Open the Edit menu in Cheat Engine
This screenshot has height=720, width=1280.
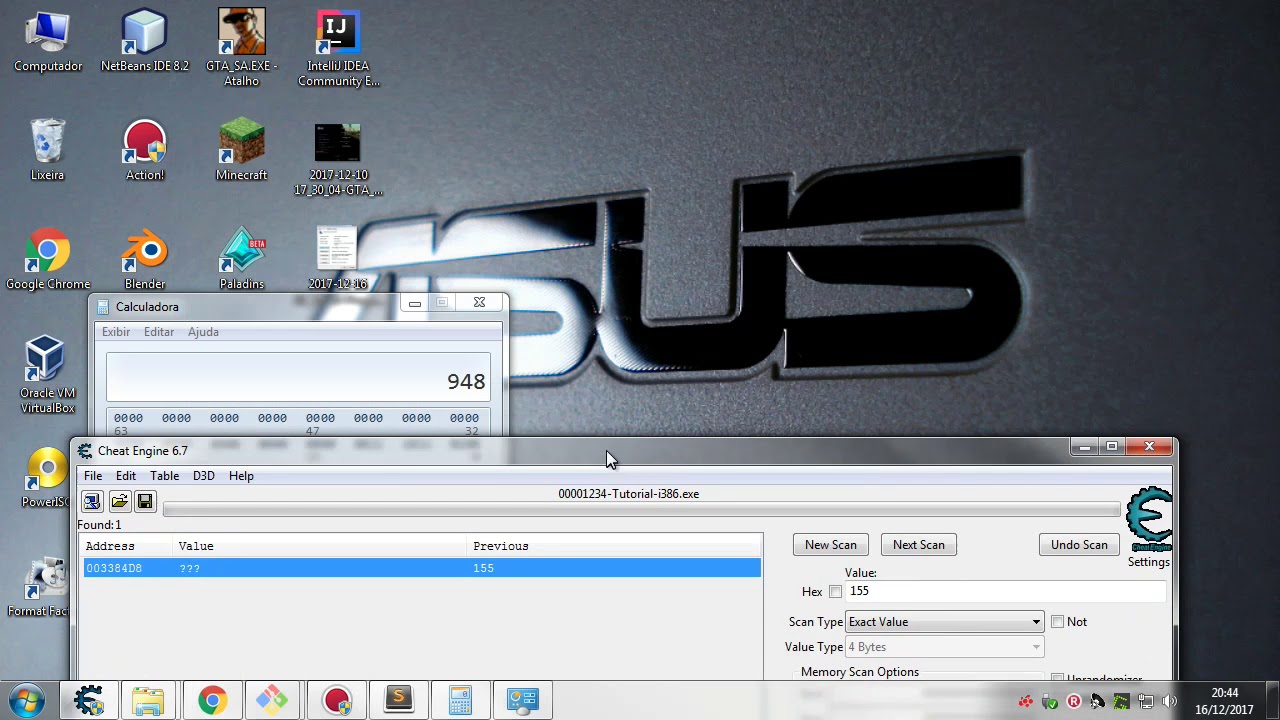[x=126, y=476]
